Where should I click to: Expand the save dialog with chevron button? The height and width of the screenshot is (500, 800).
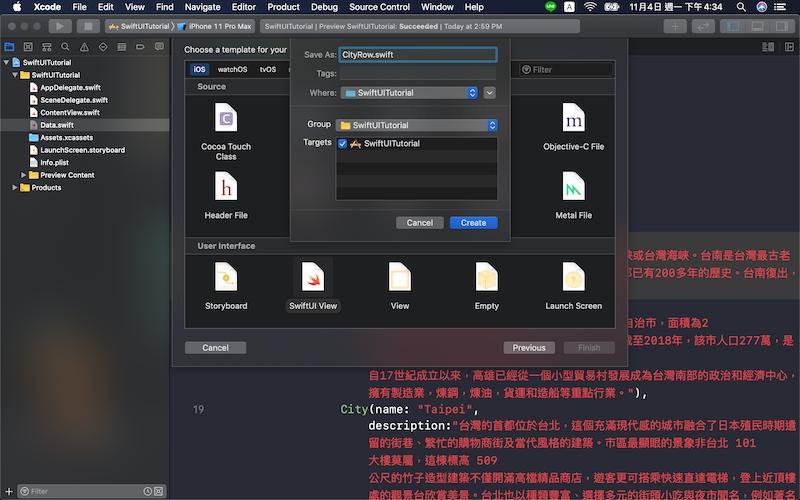pyautogui.click(x=490, y=93)
